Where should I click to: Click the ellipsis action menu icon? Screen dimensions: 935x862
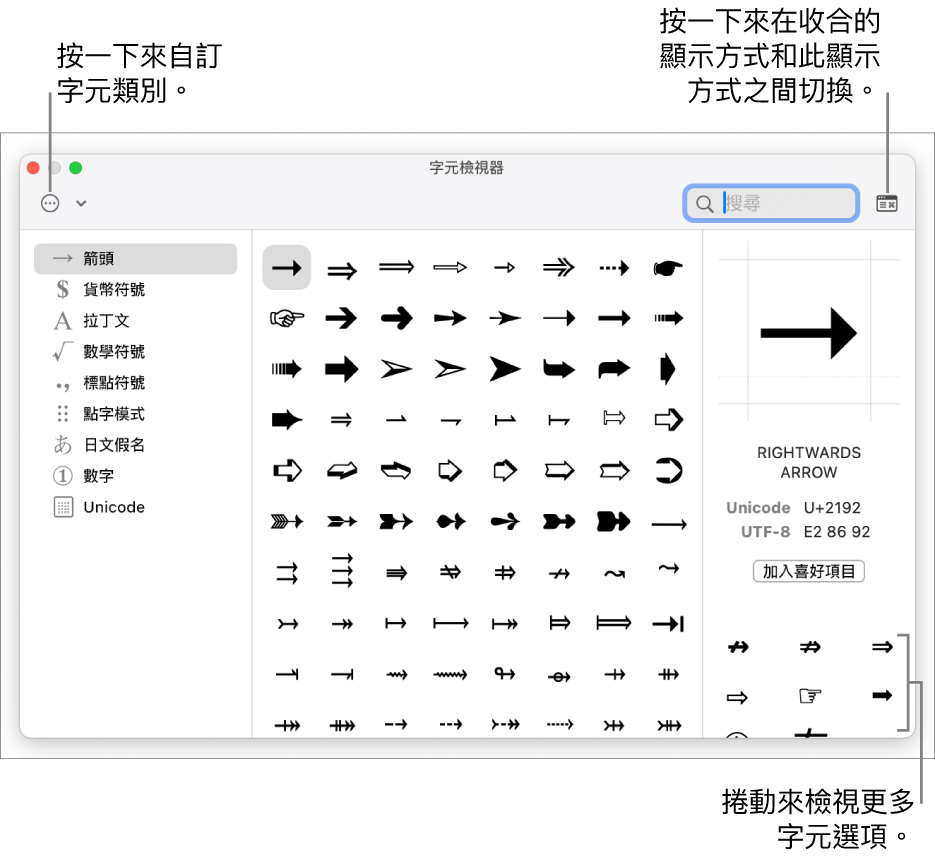[49, 203]
